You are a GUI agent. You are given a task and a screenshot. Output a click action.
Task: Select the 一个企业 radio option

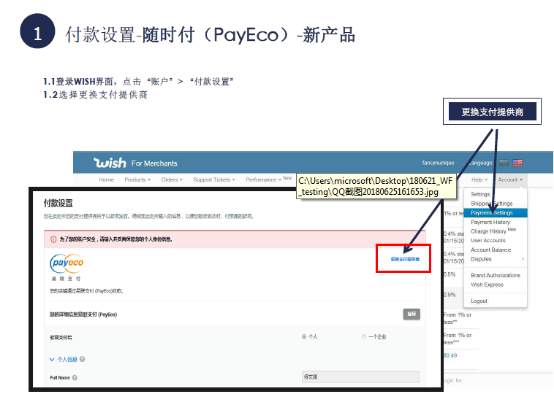click(x=364, y=337)
